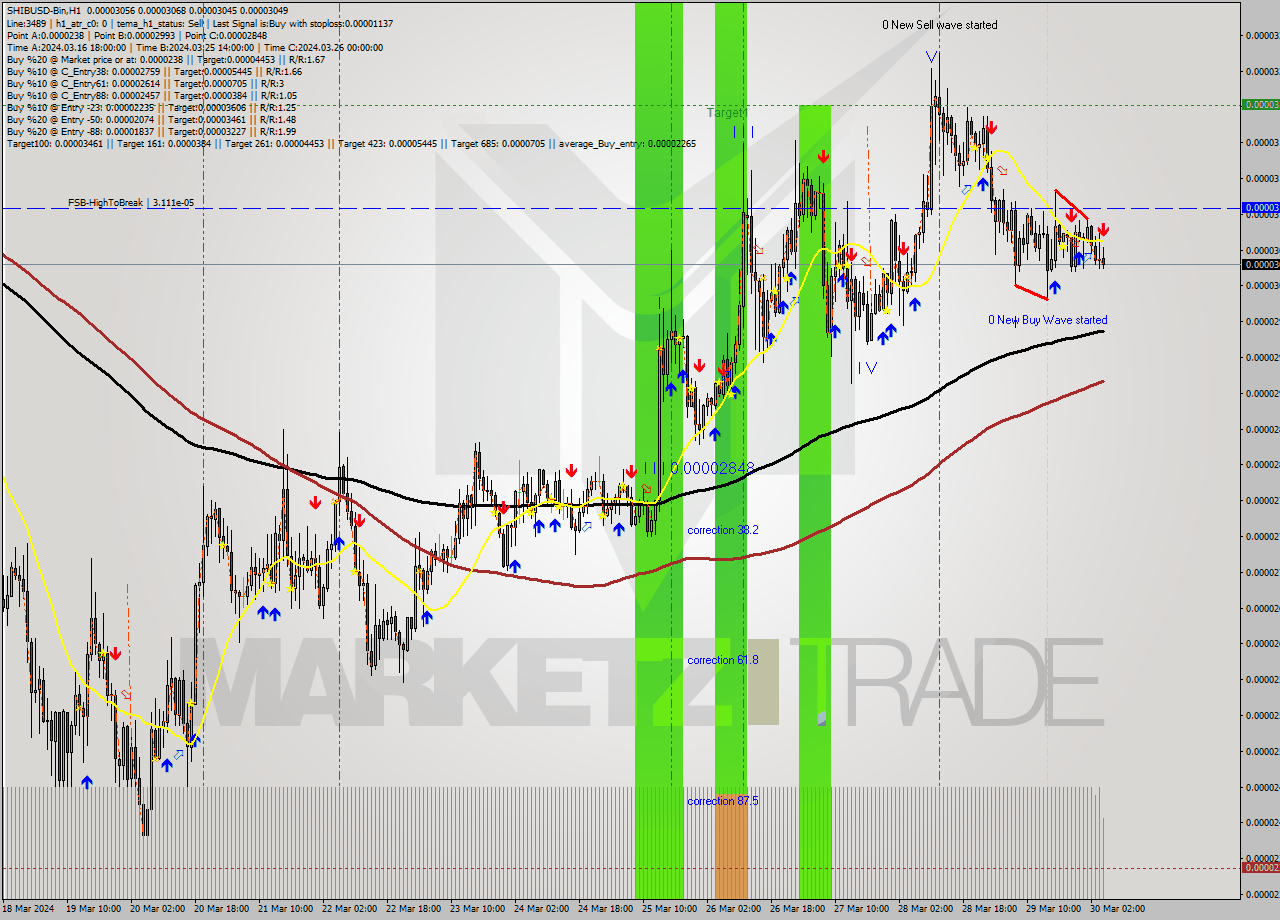The width and height of the screenshot is (1280, 920).
Task: Click the '28 Mar 02:00' time axis label
Action: [925, 909]
